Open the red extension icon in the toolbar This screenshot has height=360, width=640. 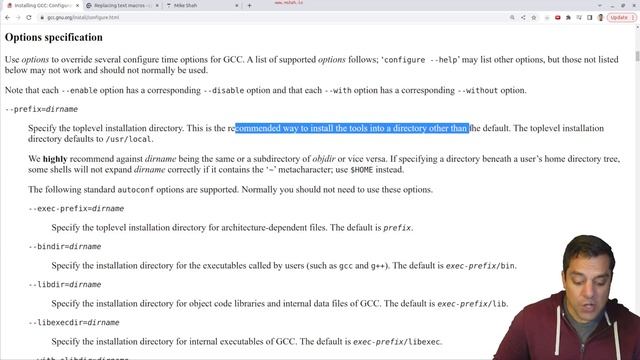click(x=558, y=18)
